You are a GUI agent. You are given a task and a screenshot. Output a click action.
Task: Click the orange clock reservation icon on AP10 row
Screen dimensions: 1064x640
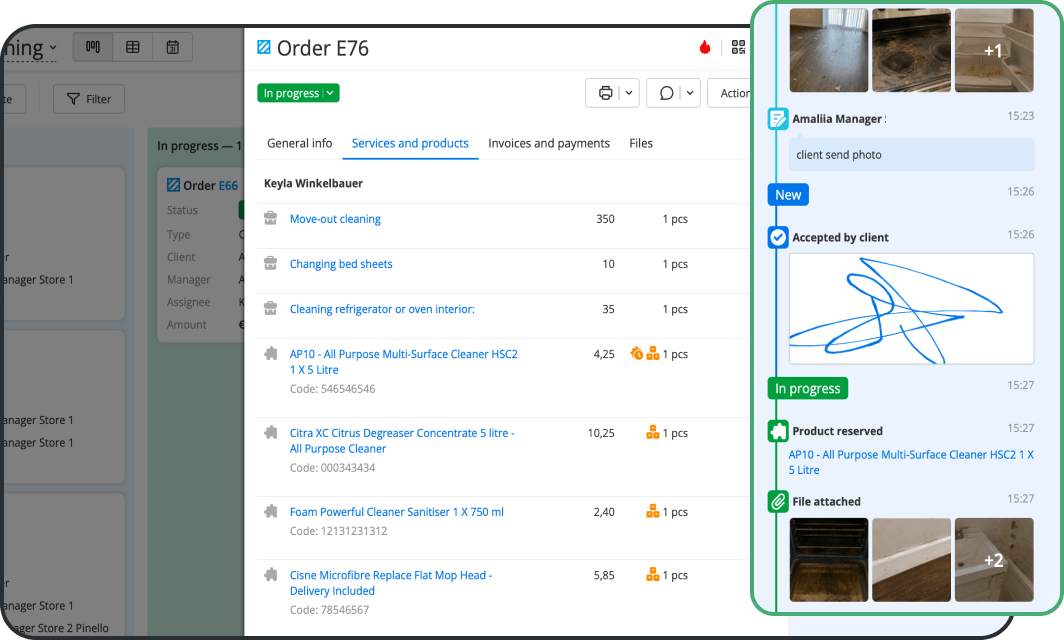click(x=636, y=353)
